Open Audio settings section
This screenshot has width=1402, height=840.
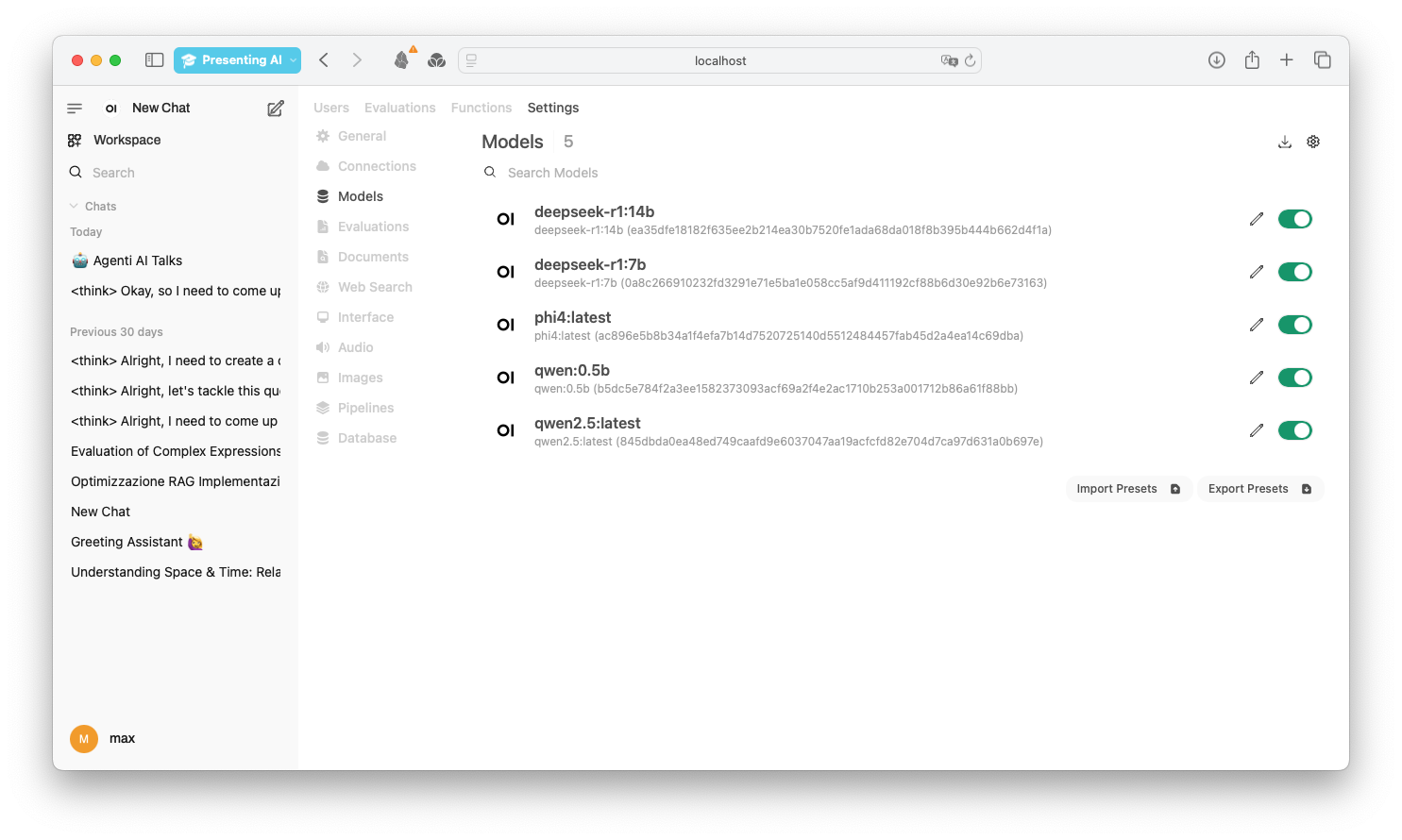tap(345, 347)
